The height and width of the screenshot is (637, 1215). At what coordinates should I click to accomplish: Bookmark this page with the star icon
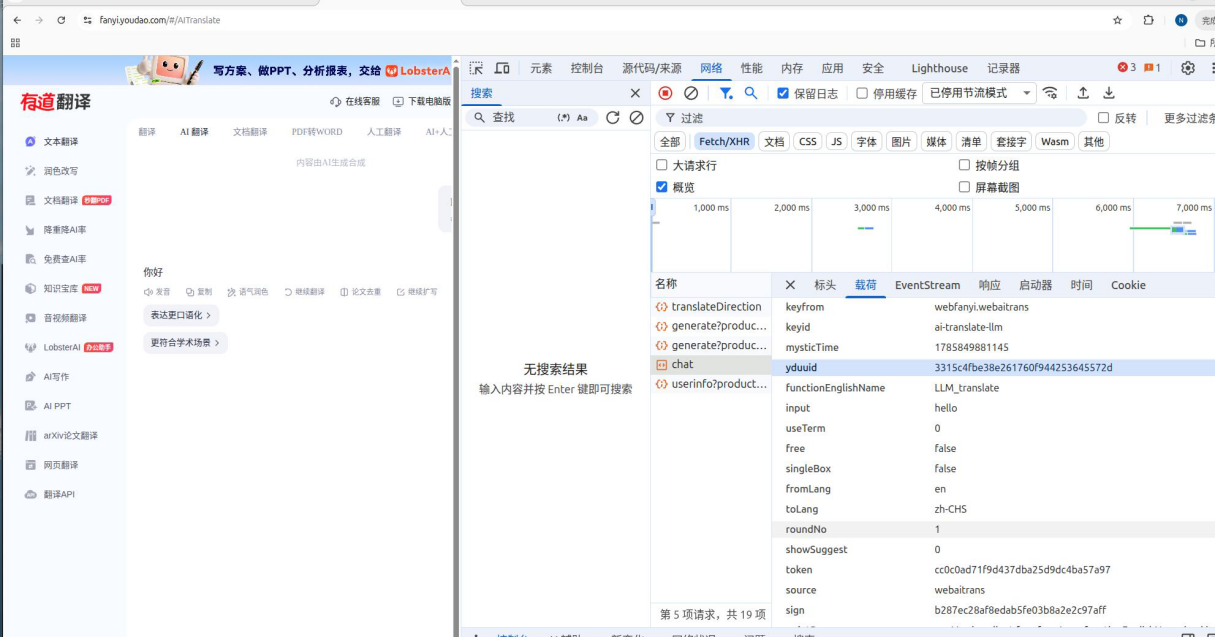1117,20
